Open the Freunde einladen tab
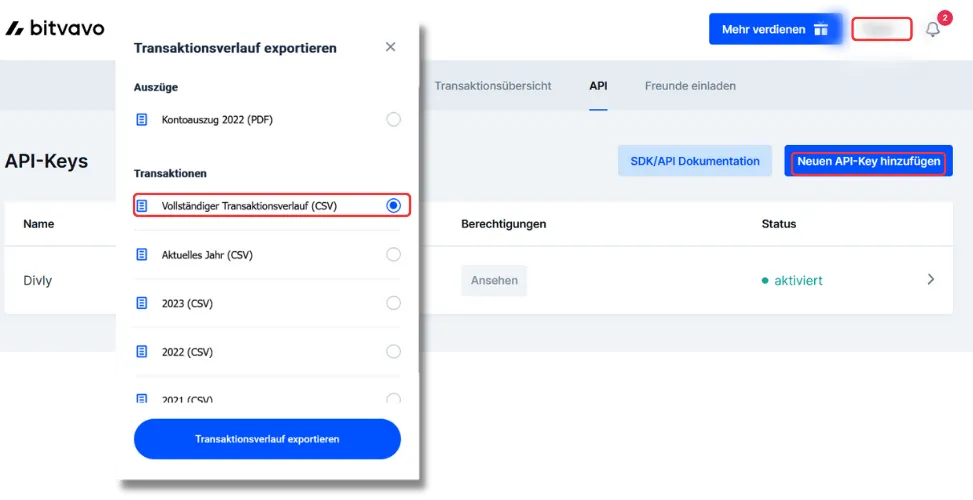Image resolution: width=973 pixels, height=500 pixels. click(690, 86)
